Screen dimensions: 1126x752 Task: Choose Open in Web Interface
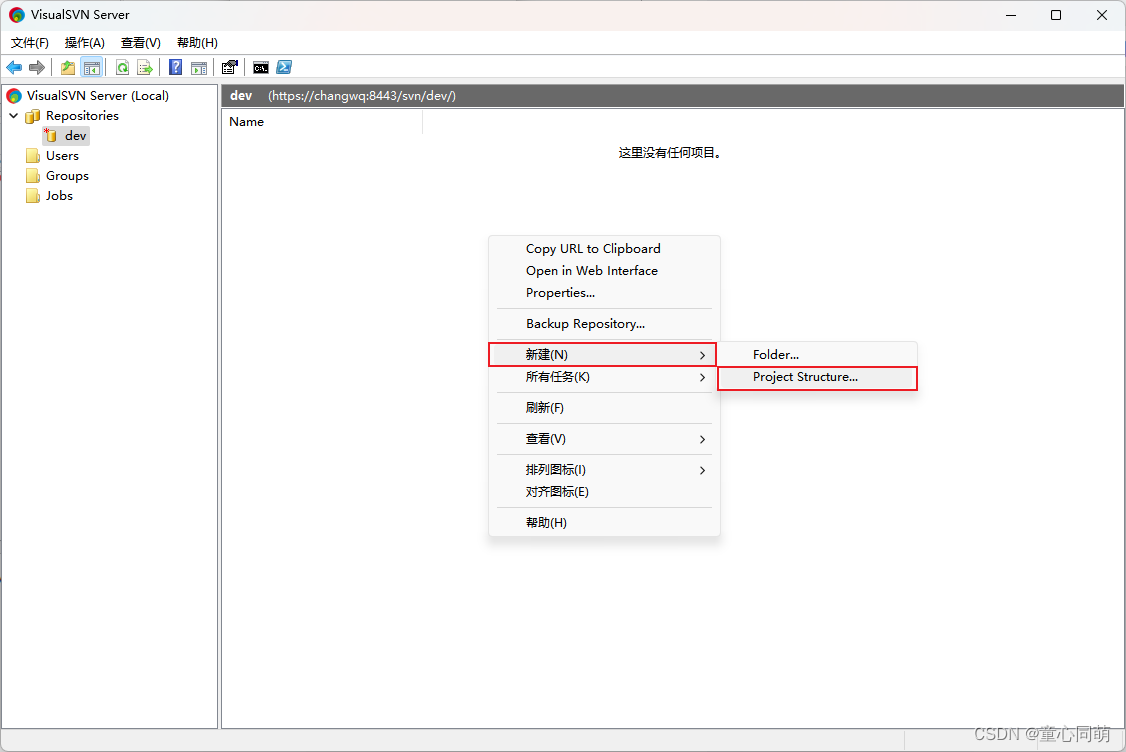point(604,271)
